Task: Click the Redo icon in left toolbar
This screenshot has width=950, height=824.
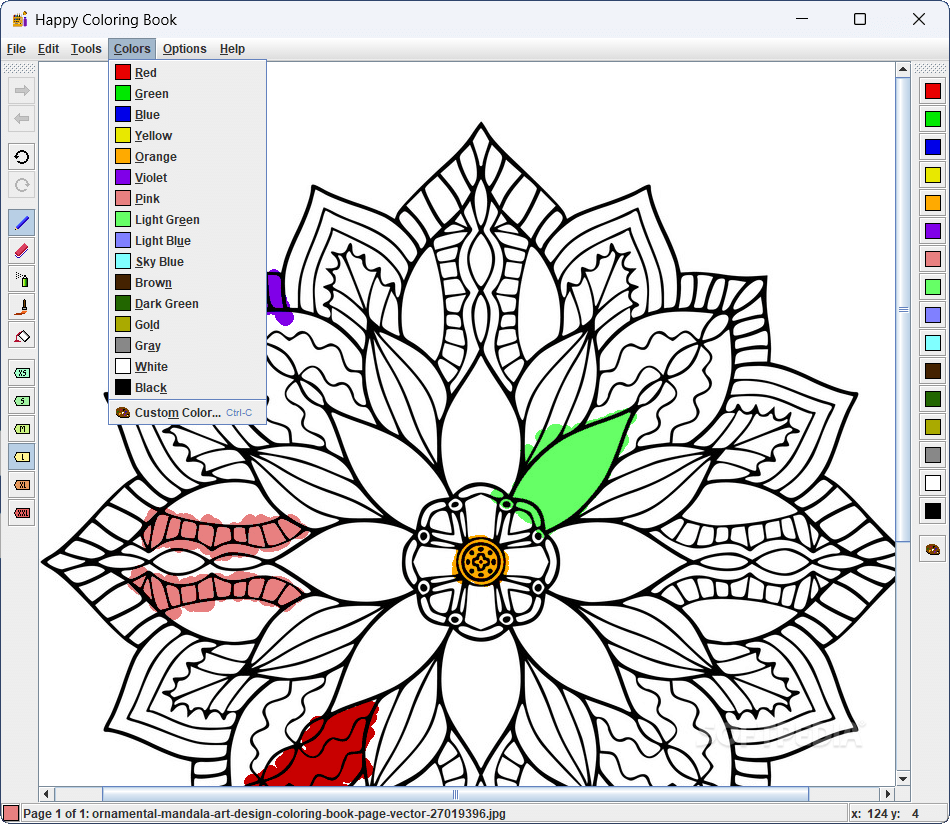Action: click(x=22, y=185)
